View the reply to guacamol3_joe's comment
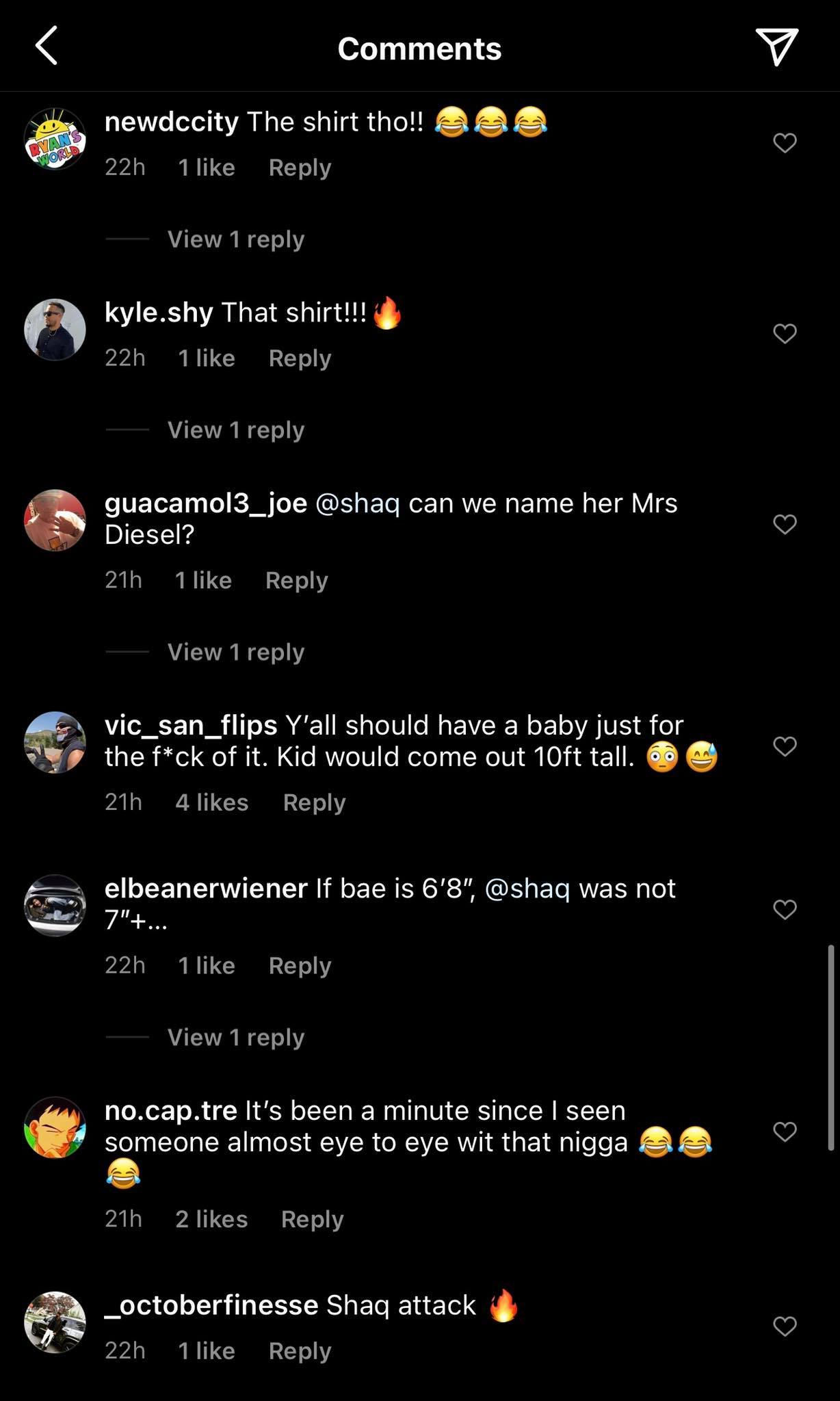This screenshot has height=1401, width=840. [235, 653]
